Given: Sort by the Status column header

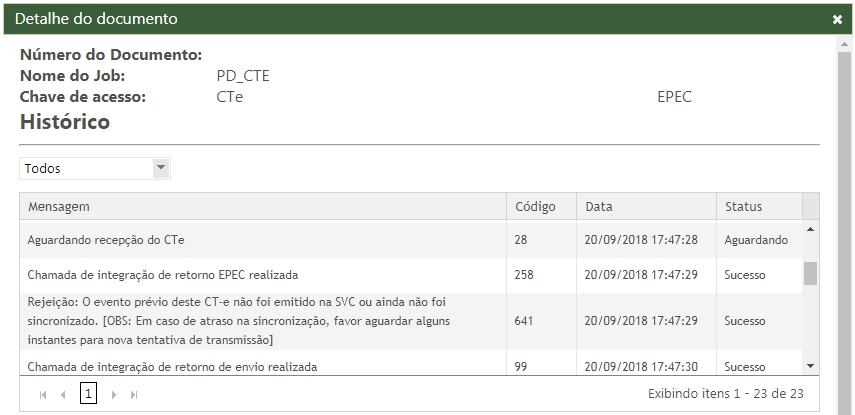Looking at the screenshot, I should coord(758,207).
